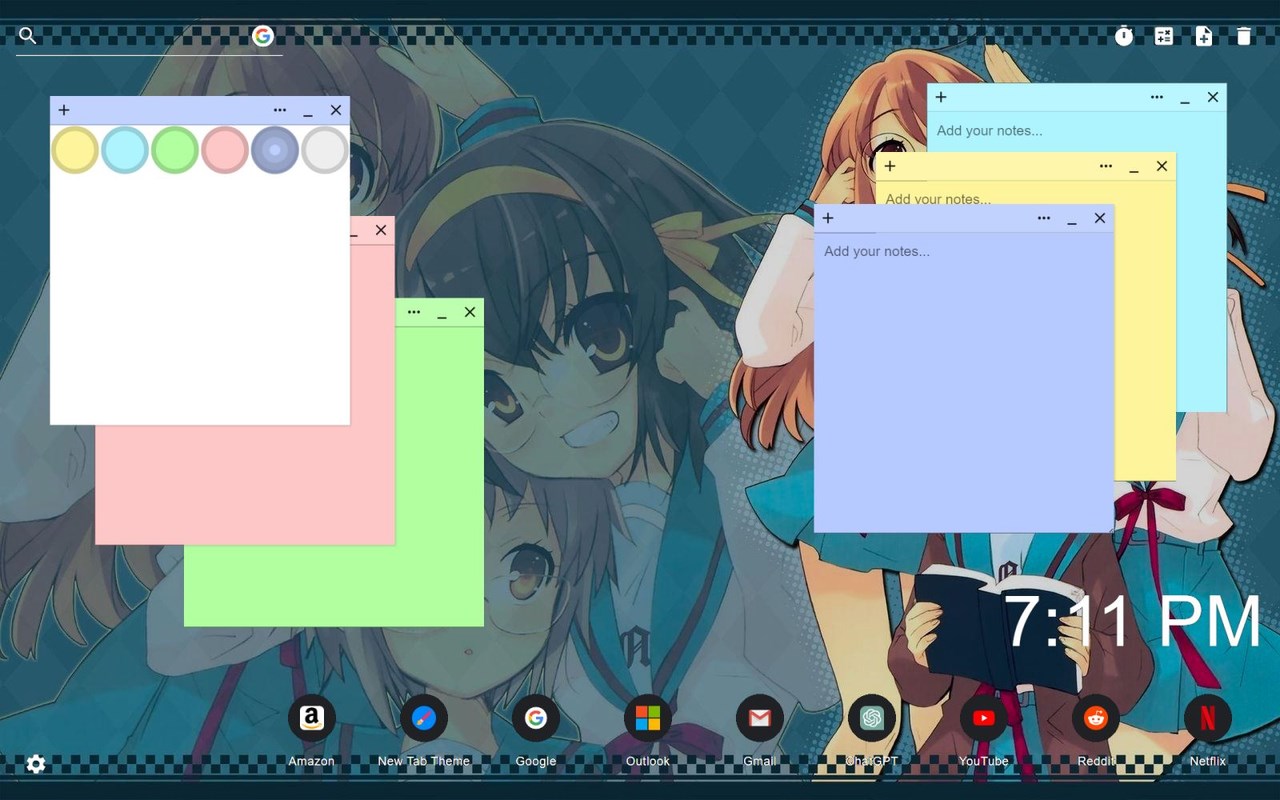
Task: Select the light blue note color
Action: tap(125, 150)
